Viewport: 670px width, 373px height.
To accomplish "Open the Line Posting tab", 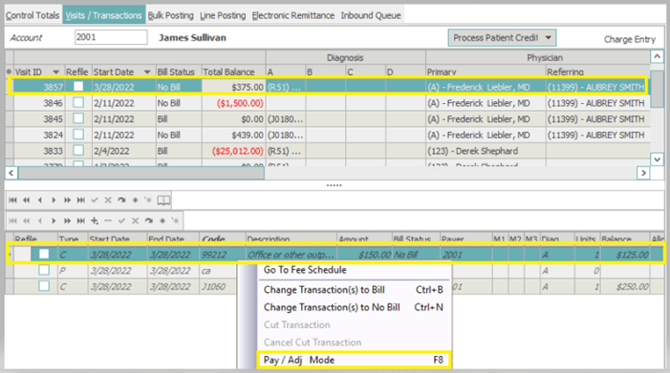I will coord(223,15).
